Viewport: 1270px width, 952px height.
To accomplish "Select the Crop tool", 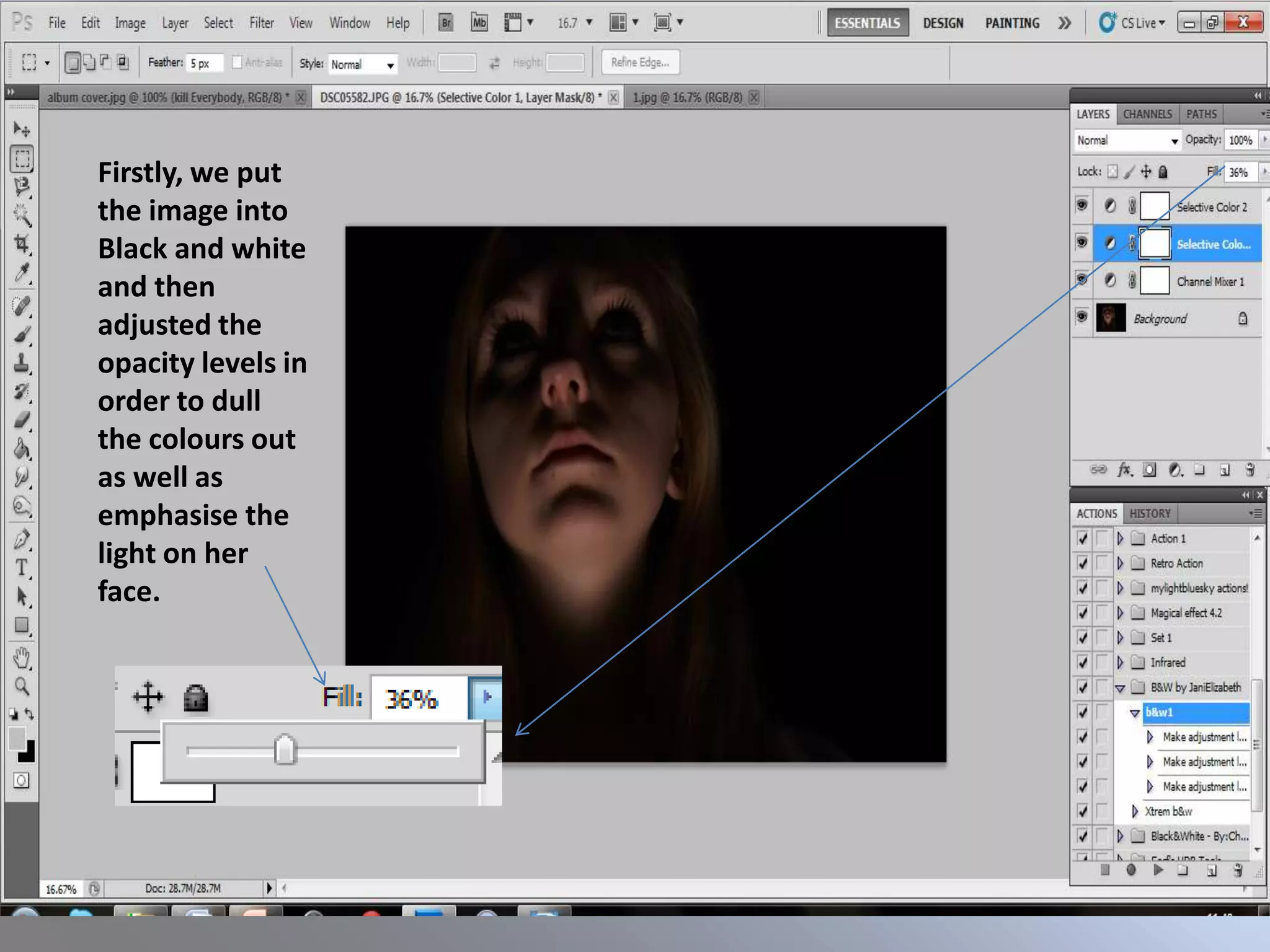I will click(22, 244).
